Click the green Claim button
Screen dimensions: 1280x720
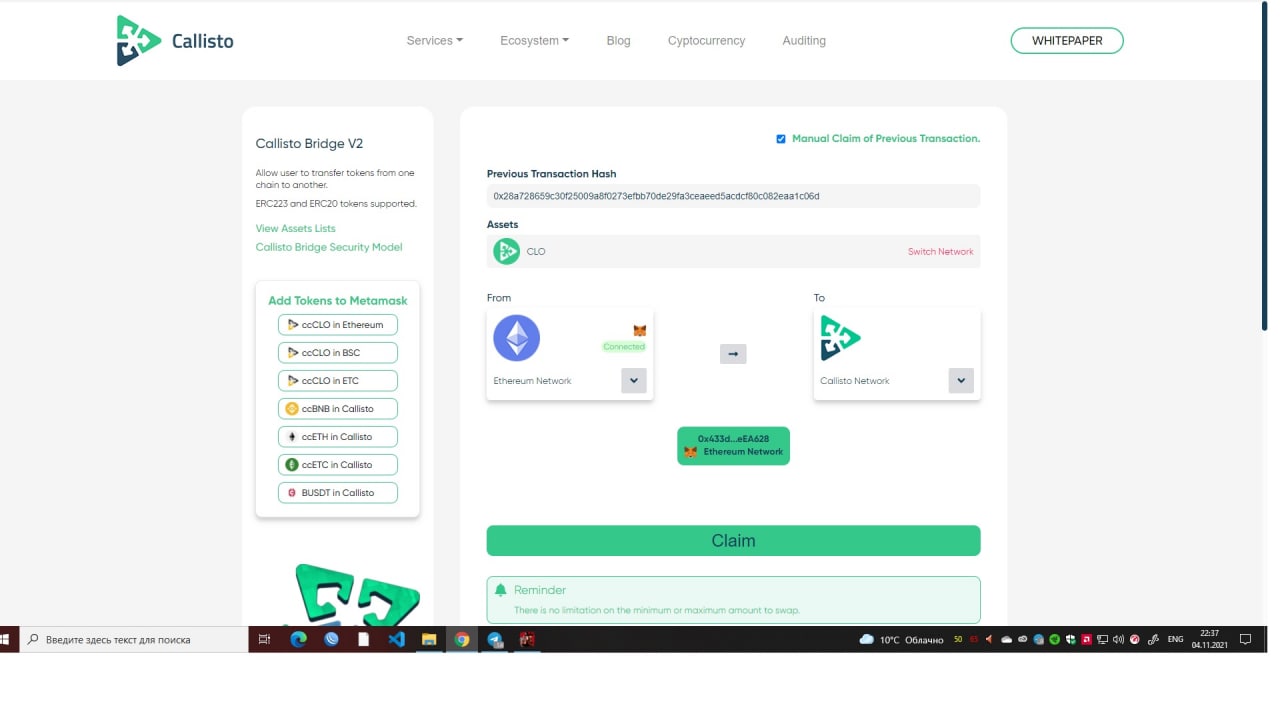point(733,541)
